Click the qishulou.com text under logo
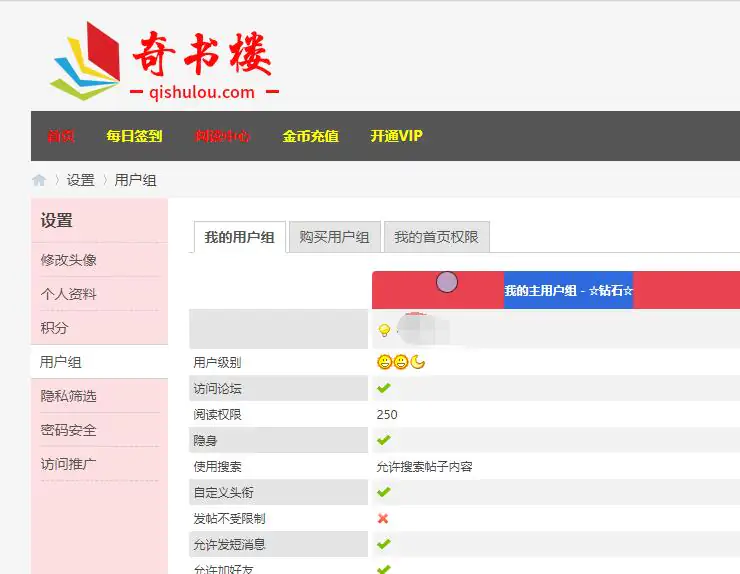 [x=202, y=92]
